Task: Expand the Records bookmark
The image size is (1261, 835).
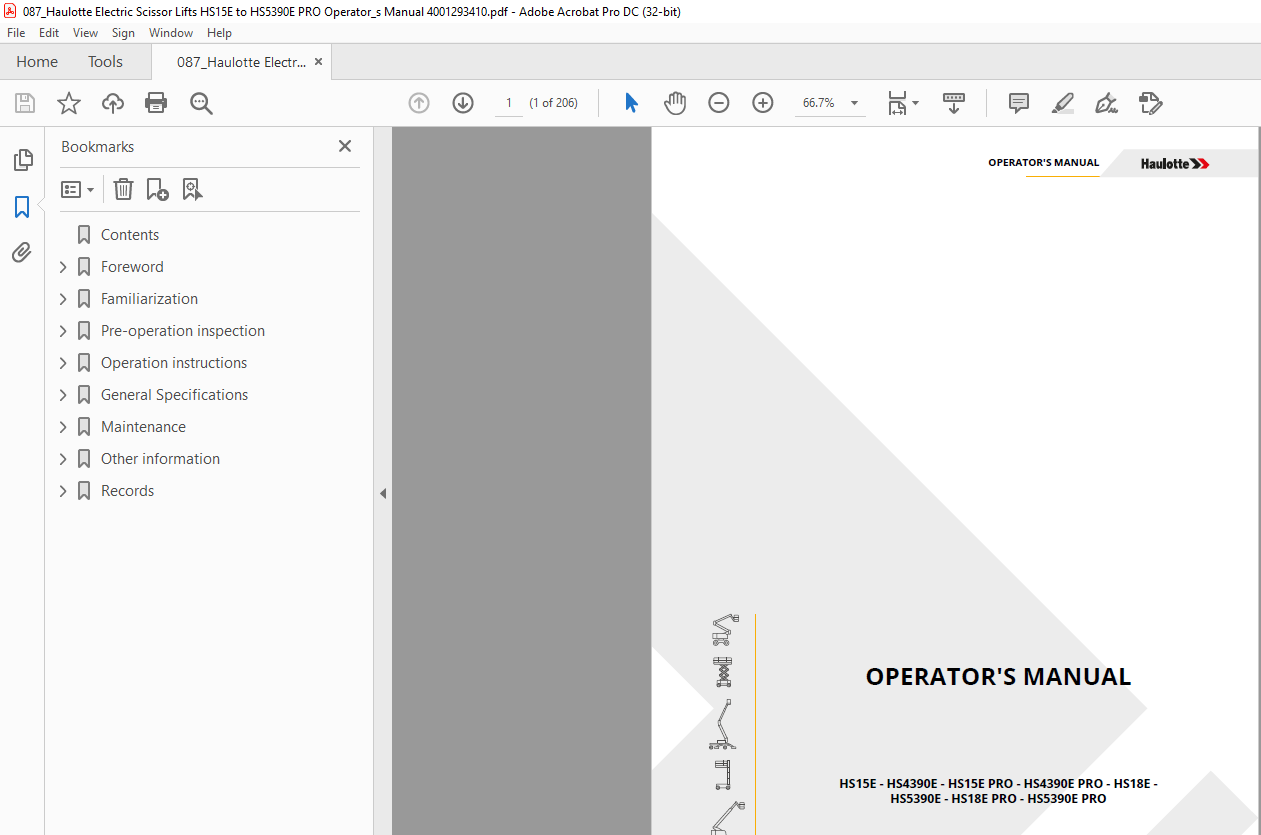Action: click(x=63, y=491)
